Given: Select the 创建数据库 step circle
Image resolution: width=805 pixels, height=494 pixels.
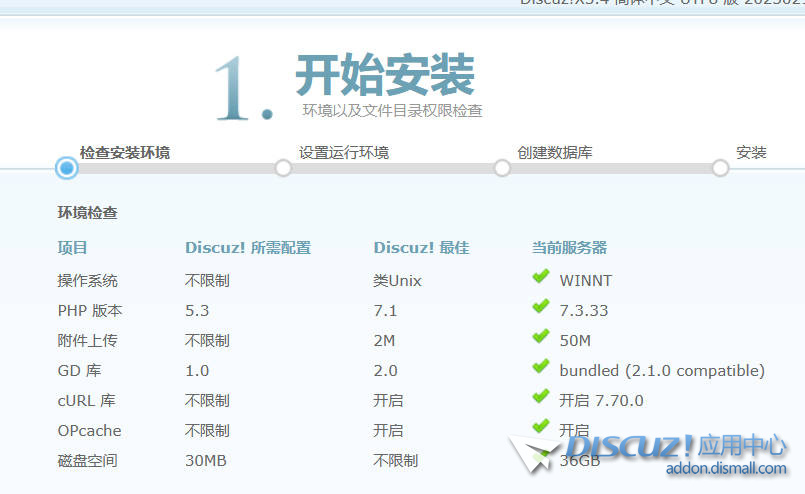Looking at the screenshot, I should (502, 168).
